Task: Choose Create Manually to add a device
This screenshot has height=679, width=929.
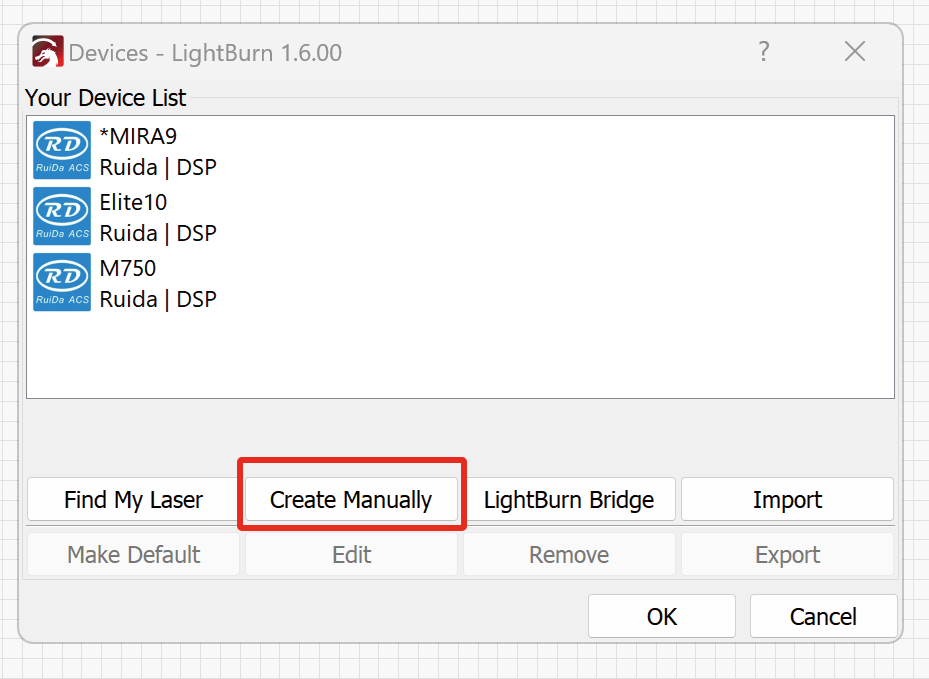Action: 351,499
